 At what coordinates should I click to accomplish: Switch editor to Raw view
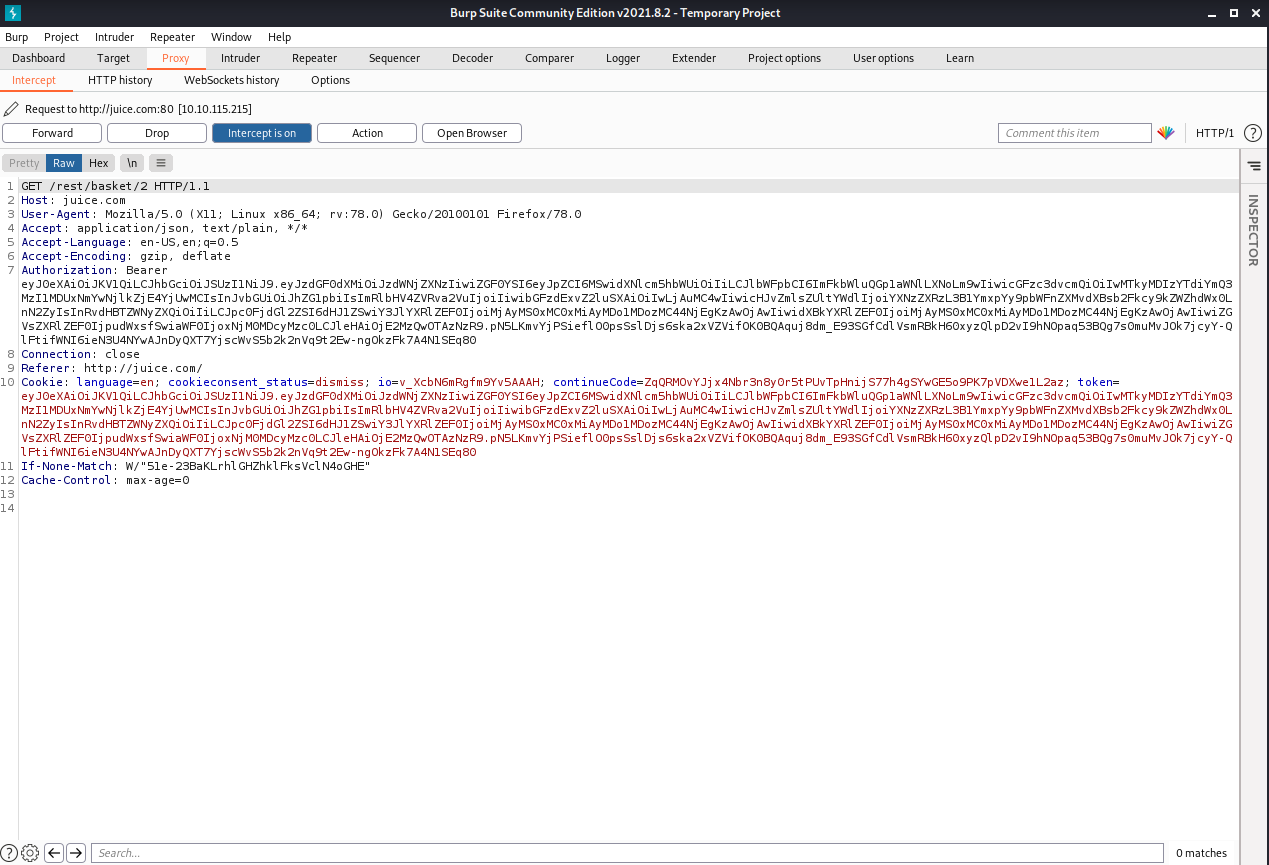[64, 163]
